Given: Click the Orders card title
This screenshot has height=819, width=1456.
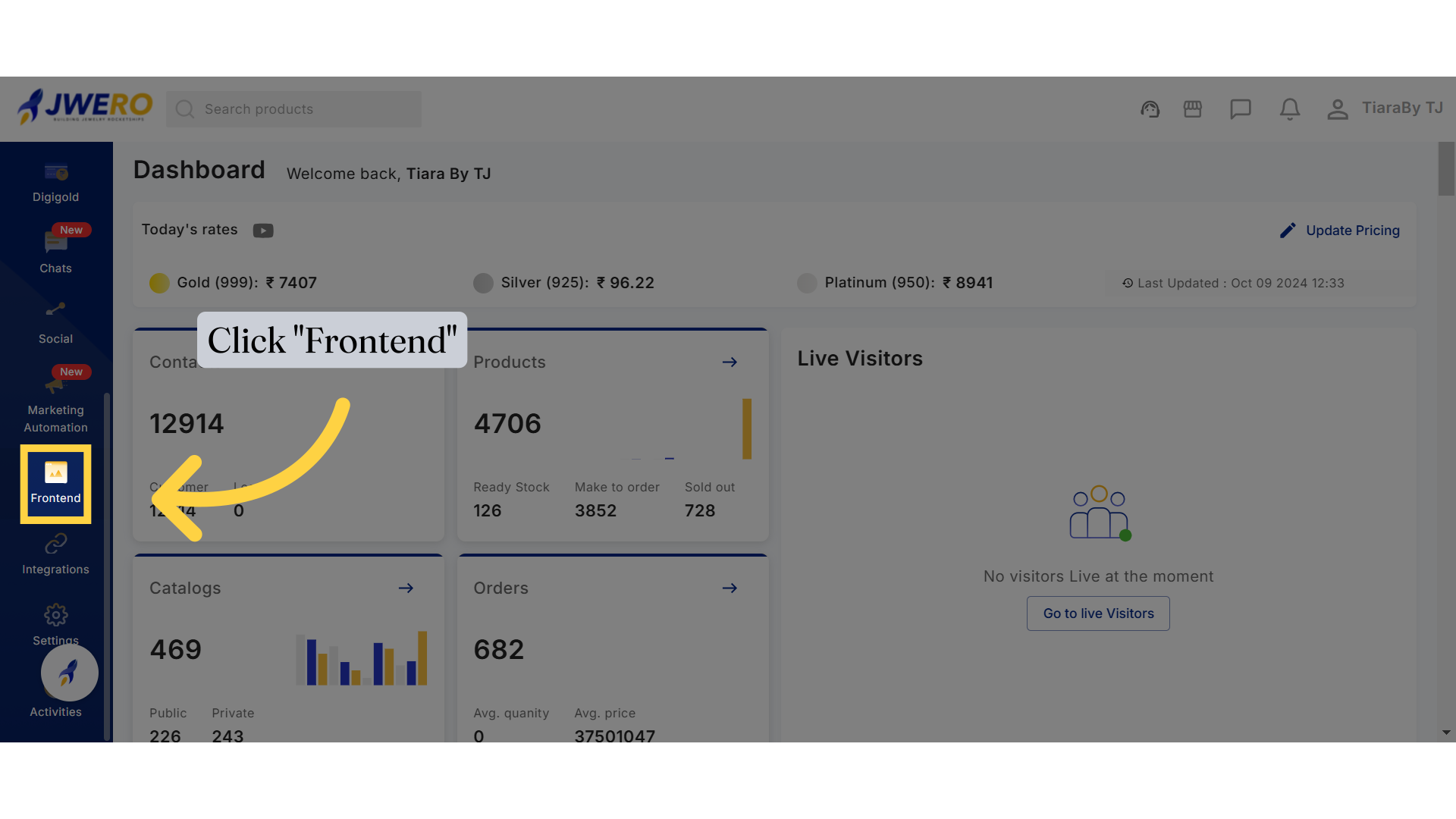Looking at the screenshot, I should (x=500, y=588).
